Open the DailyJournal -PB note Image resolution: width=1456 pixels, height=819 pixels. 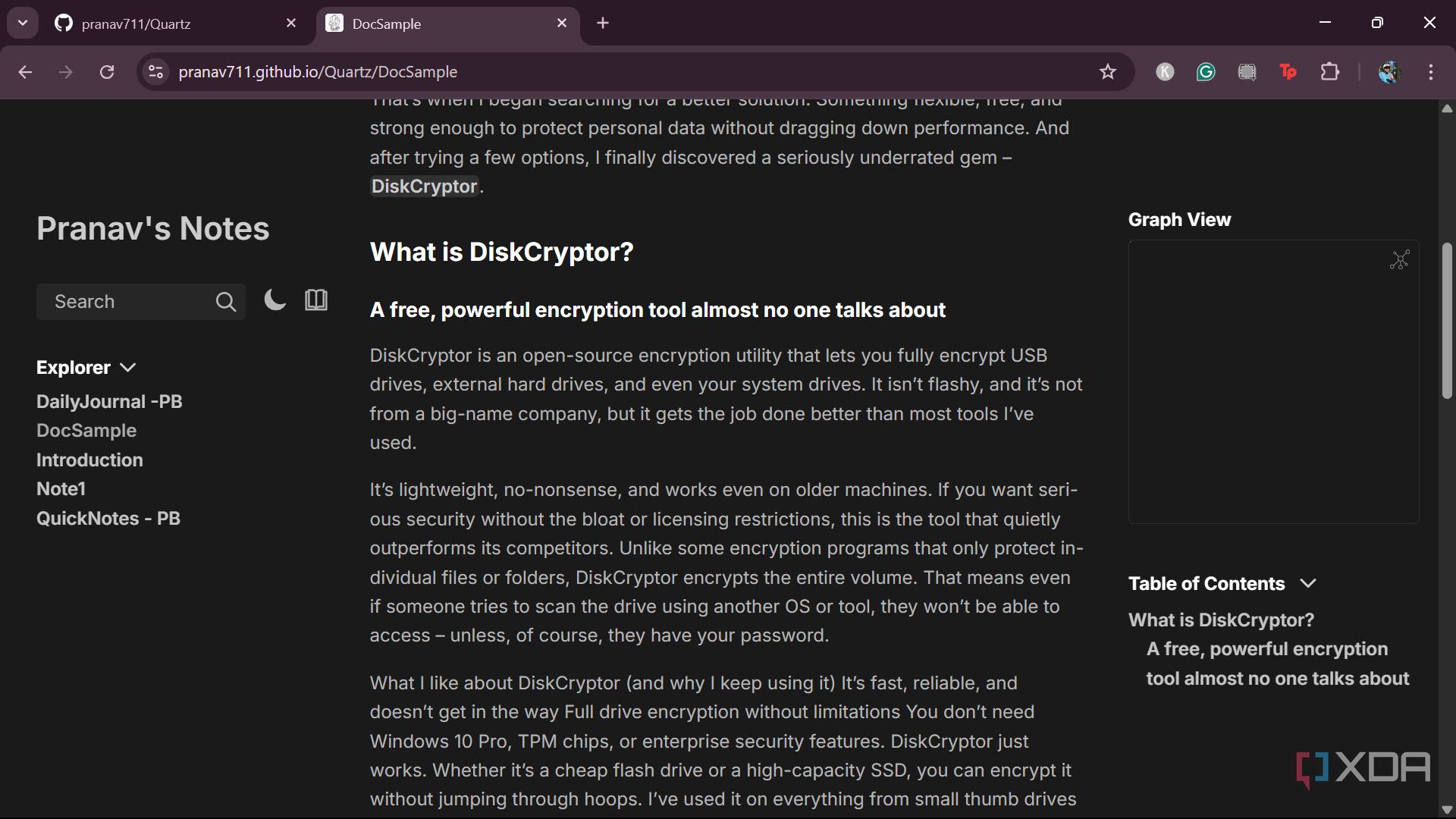(109, 401)
